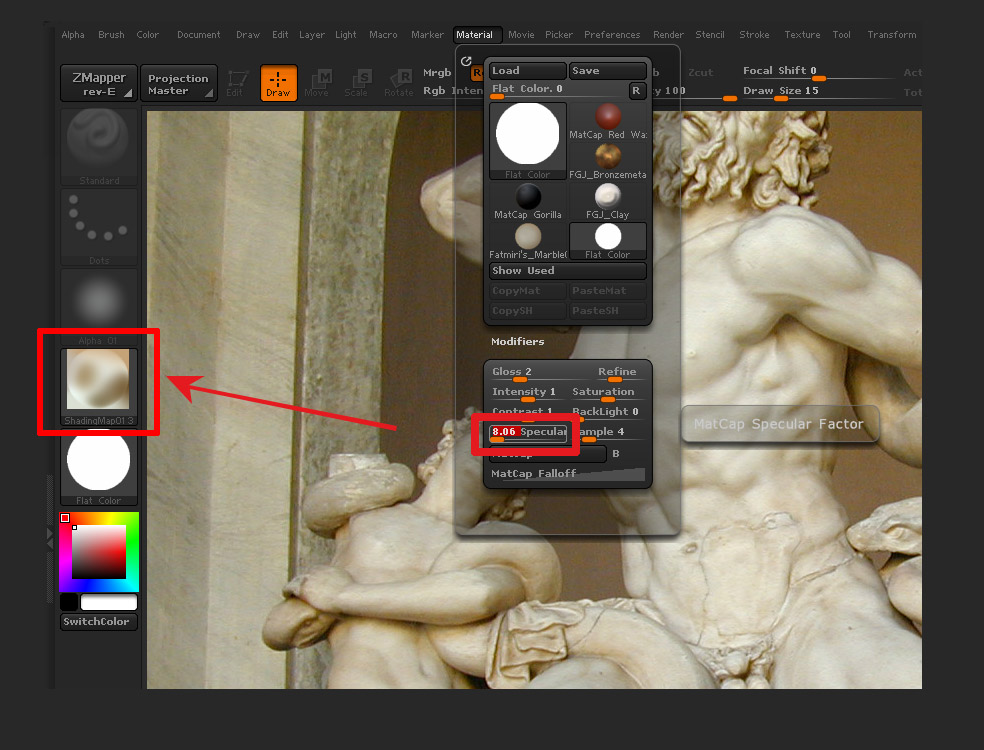The width and height of the screenshot is (984, 750).
Task: Activate Edit mode in the toolbar
Action: click(x=236, y=83)
